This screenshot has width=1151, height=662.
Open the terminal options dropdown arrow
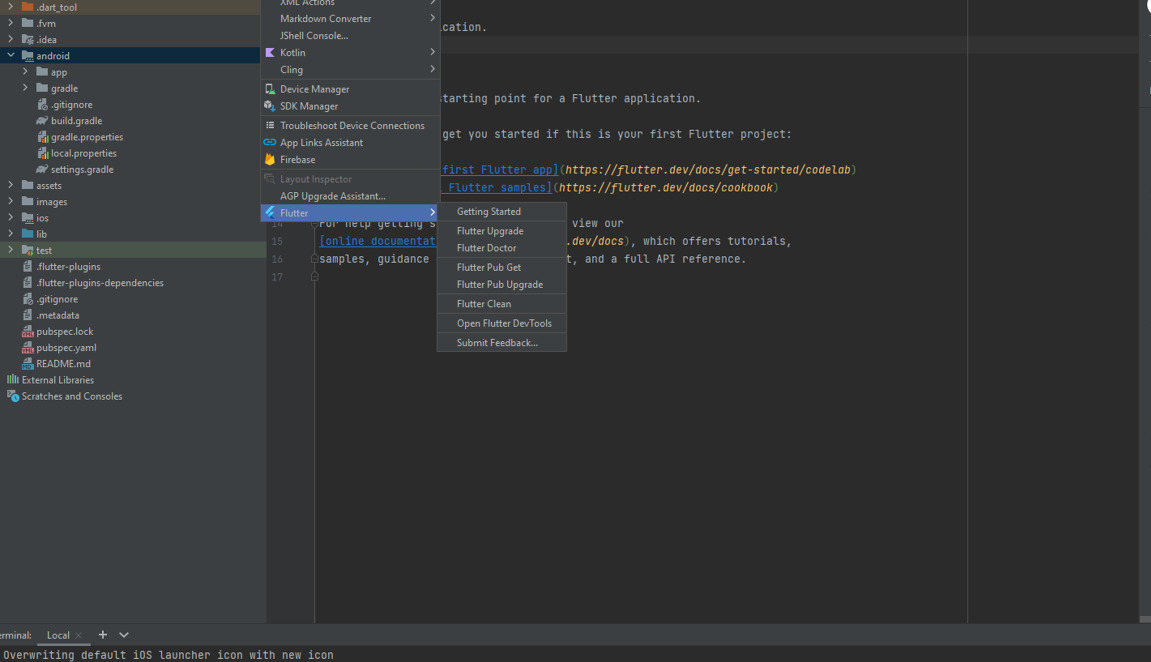(123, 635)
